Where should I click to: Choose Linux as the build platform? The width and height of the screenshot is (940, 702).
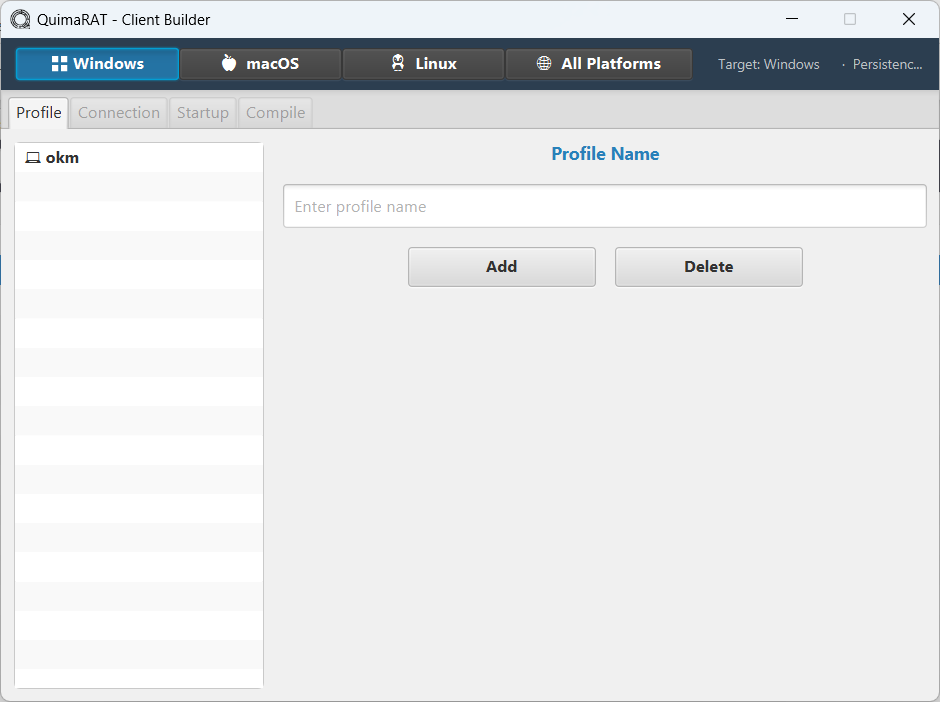point(423,62)
